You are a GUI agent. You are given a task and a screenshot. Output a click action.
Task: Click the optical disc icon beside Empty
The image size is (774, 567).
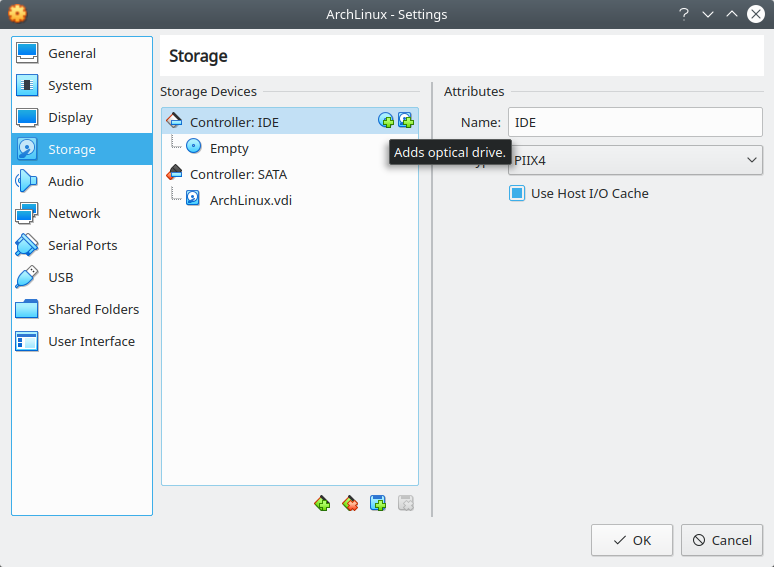194,146
